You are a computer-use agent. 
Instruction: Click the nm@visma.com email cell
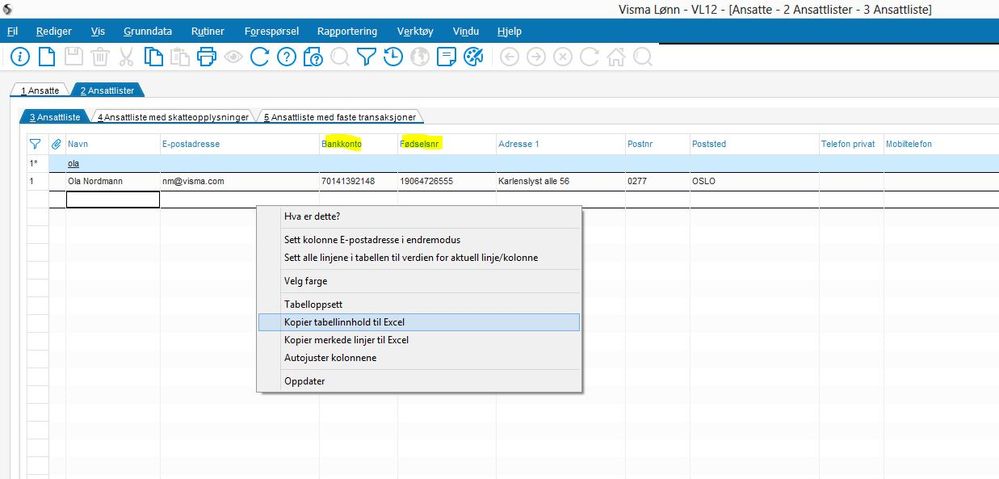239,182
